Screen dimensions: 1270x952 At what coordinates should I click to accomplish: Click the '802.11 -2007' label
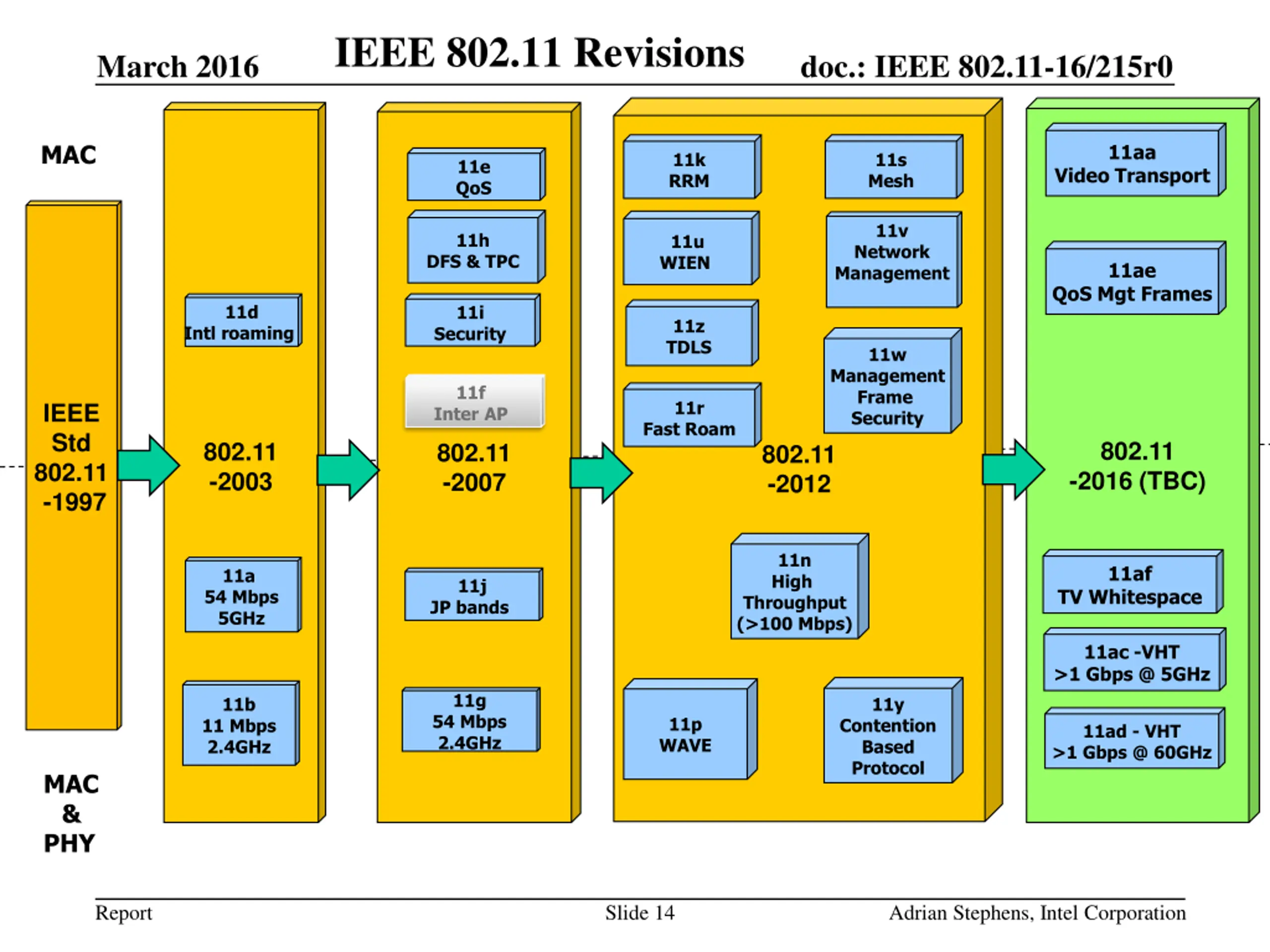click(x=474, y=468)
